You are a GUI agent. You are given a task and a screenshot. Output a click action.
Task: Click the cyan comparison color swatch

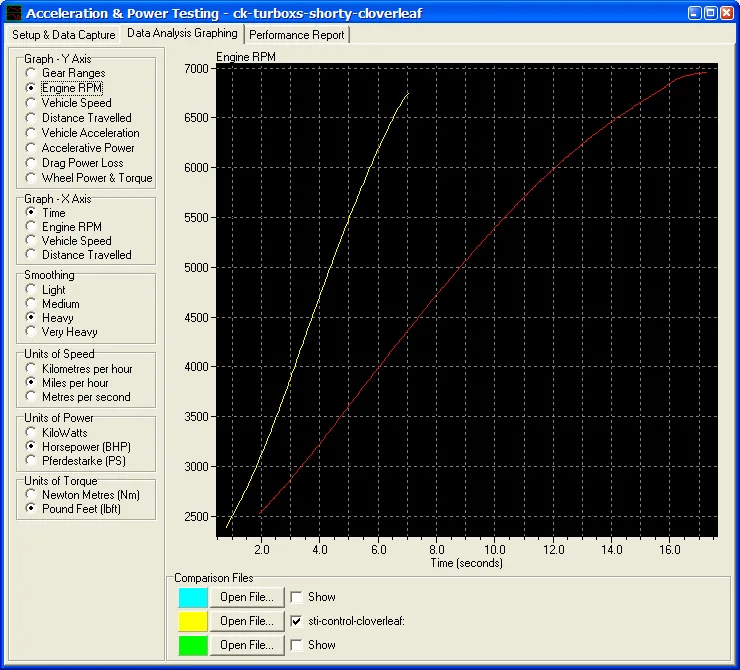(192, 597)
